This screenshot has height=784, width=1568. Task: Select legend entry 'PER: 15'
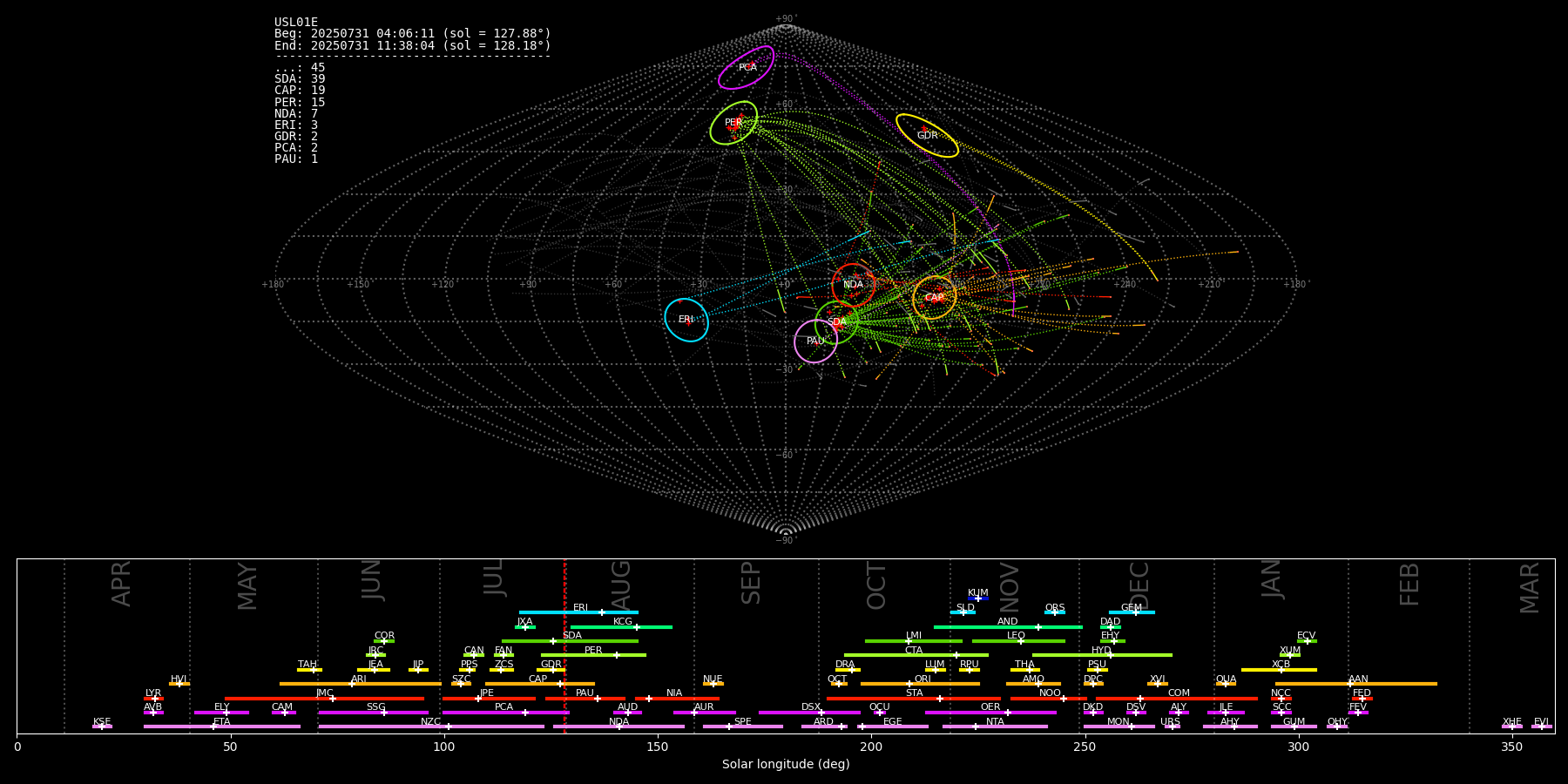tap(300, 102)
